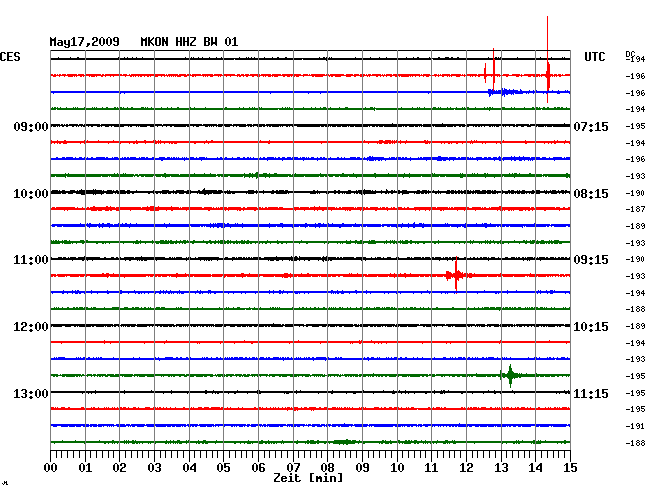Click the DC offset value -191
650x494 pixels.
635,426
